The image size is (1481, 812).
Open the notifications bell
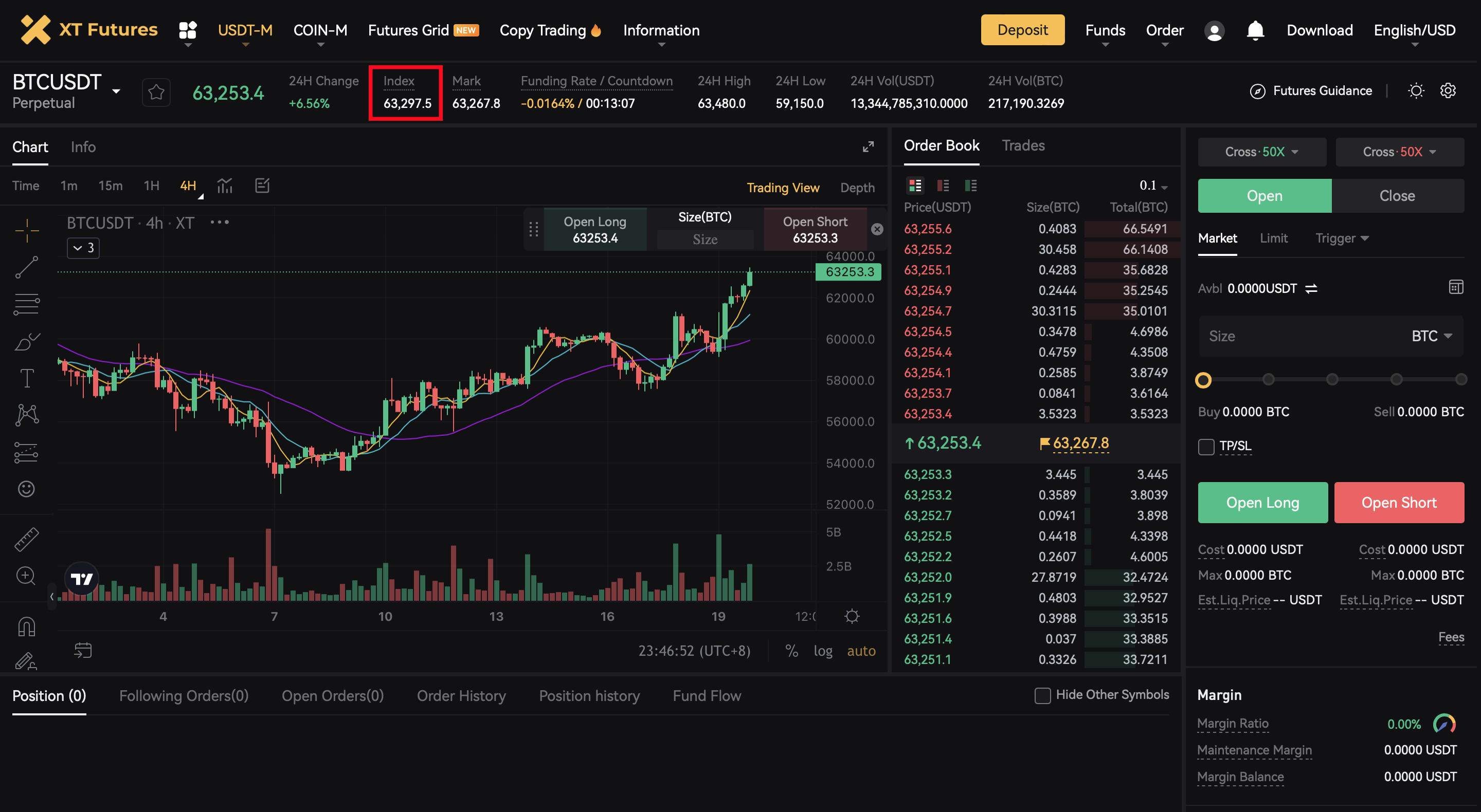tap(1255, 30)
